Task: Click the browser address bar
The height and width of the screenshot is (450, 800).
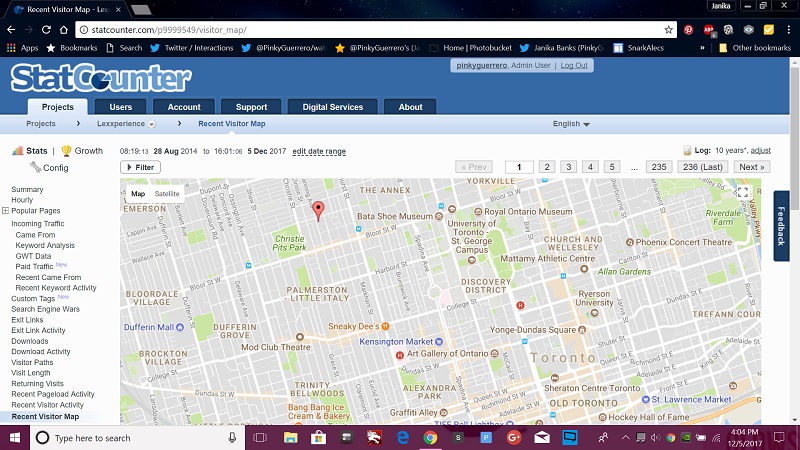Action: [x=375, y=30]
